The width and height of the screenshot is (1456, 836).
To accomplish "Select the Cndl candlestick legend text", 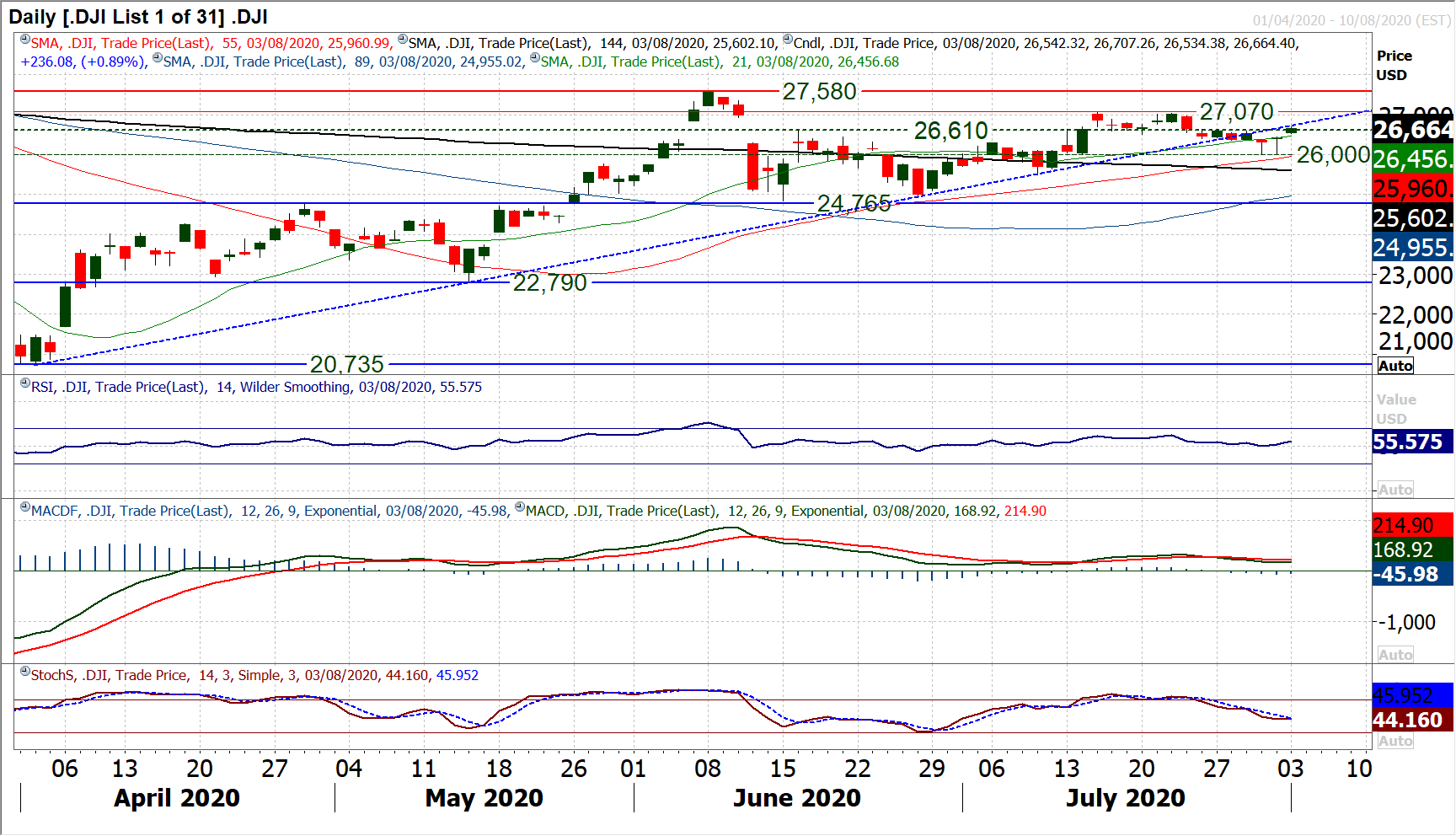I will pyautogui.click(x=1046, y=43).
